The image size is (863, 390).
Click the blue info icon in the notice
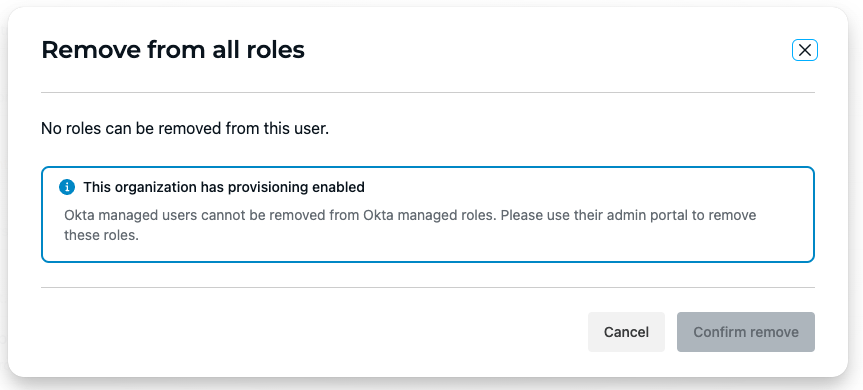pyautogui.click(x=67, y=187)
